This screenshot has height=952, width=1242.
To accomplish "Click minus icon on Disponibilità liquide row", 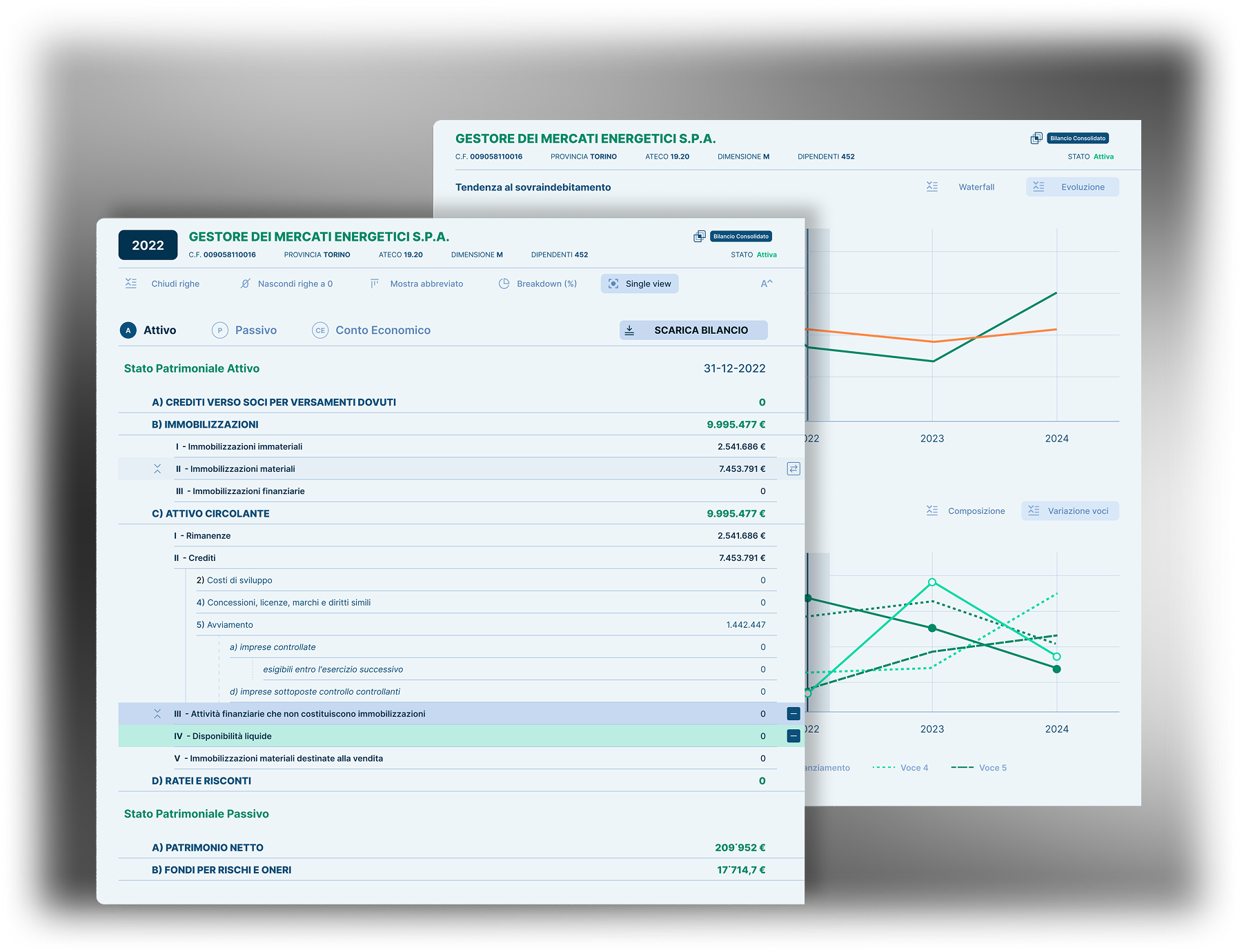I will coord(793,736).
